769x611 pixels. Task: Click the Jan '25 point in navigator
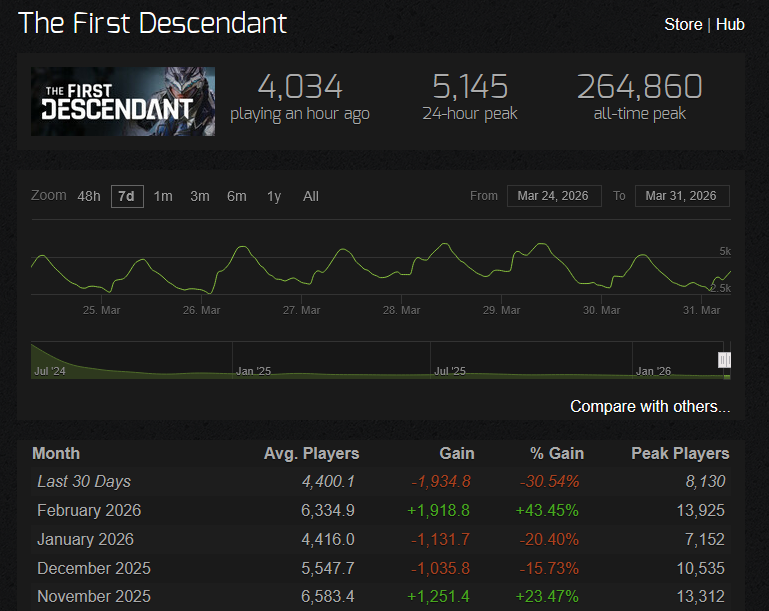pos(253,371)
